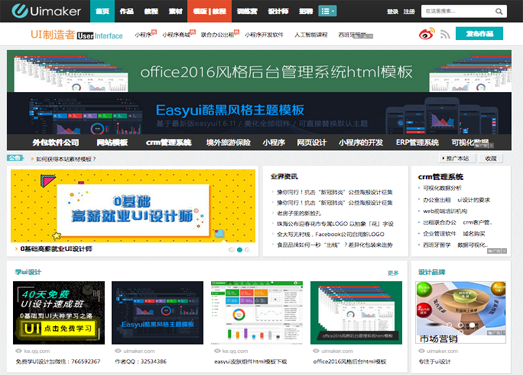Click the eye icon under Easyui酷黑 thumbnail card
The height and width of the screenshot is (375, 523).
pos(118,351)
